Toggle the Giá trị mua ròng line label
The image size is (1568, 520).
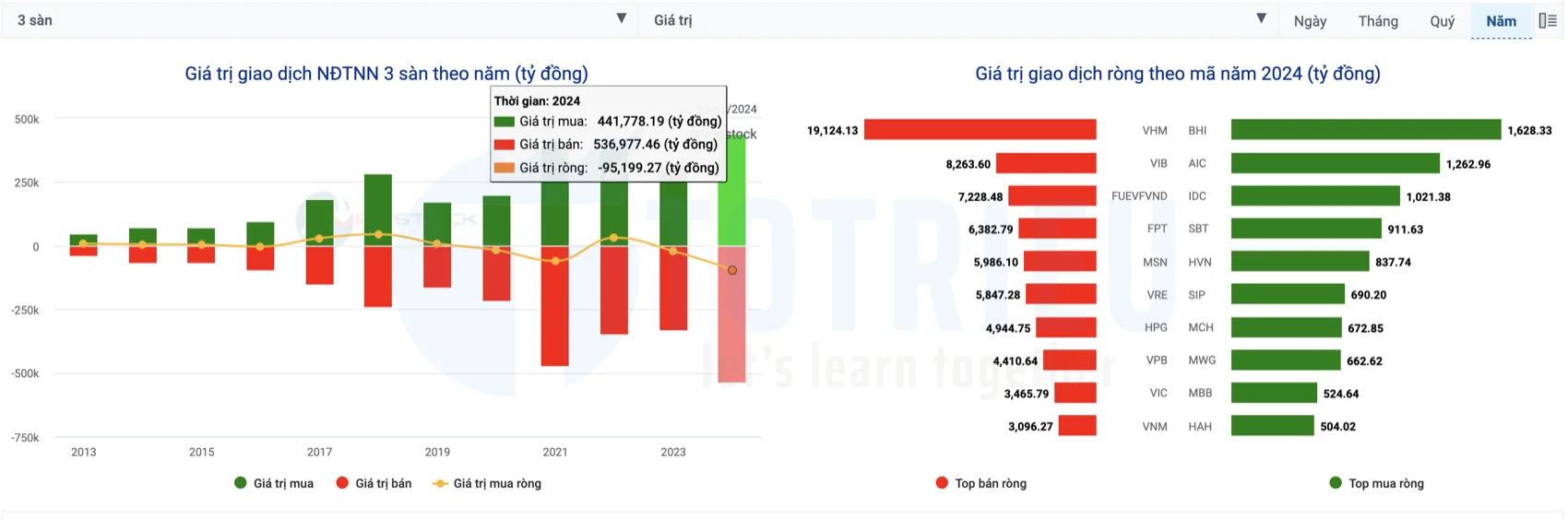[497, 483]
